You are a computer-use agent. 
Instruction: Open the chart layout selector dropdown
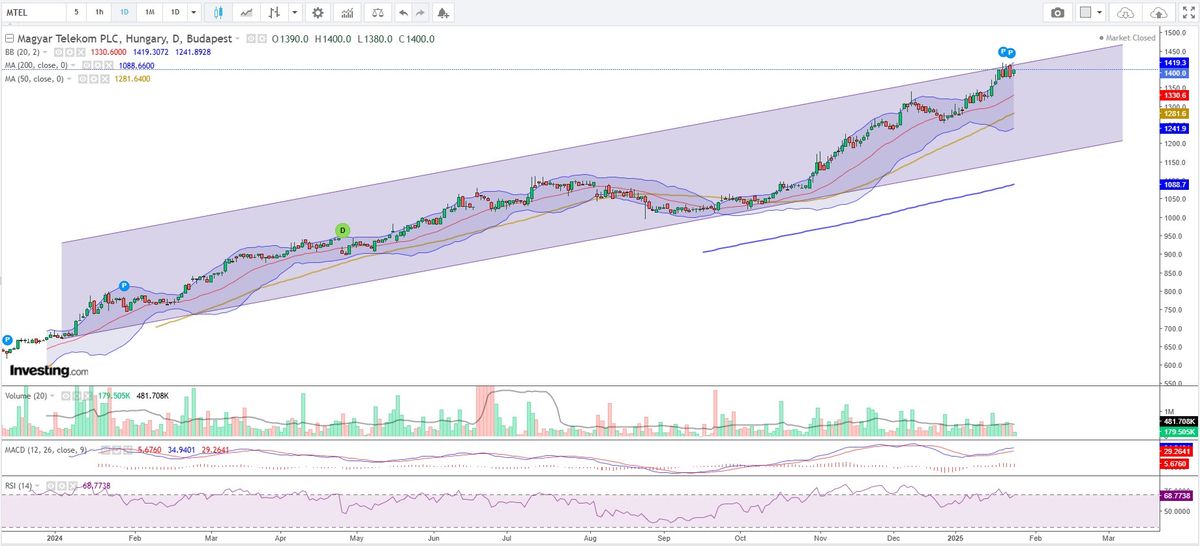click(x=1091, y=13)
